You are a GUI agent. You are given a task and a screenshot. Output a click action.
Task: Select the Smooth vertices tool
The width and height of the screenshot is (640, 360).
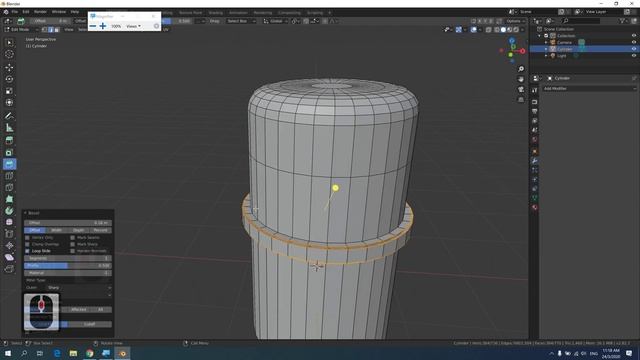point(9,222)
